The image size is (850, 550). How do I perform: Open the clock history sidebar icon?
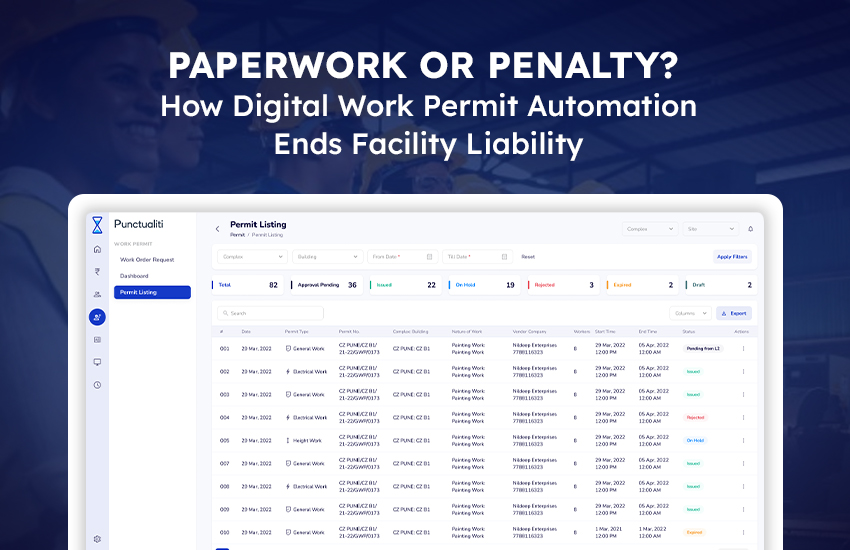(98, 385)
